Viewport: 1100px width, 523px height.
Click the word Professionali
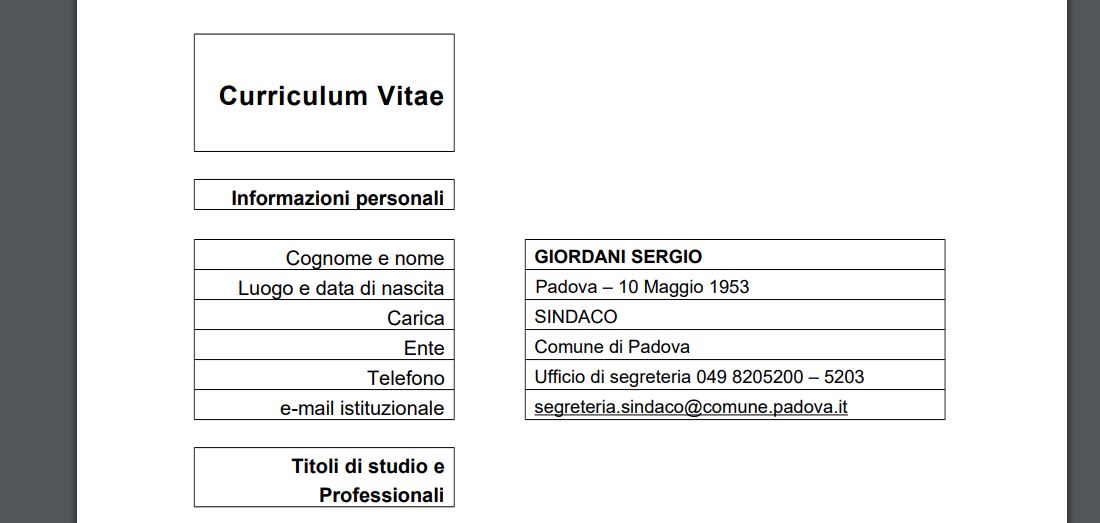[381, 495]
